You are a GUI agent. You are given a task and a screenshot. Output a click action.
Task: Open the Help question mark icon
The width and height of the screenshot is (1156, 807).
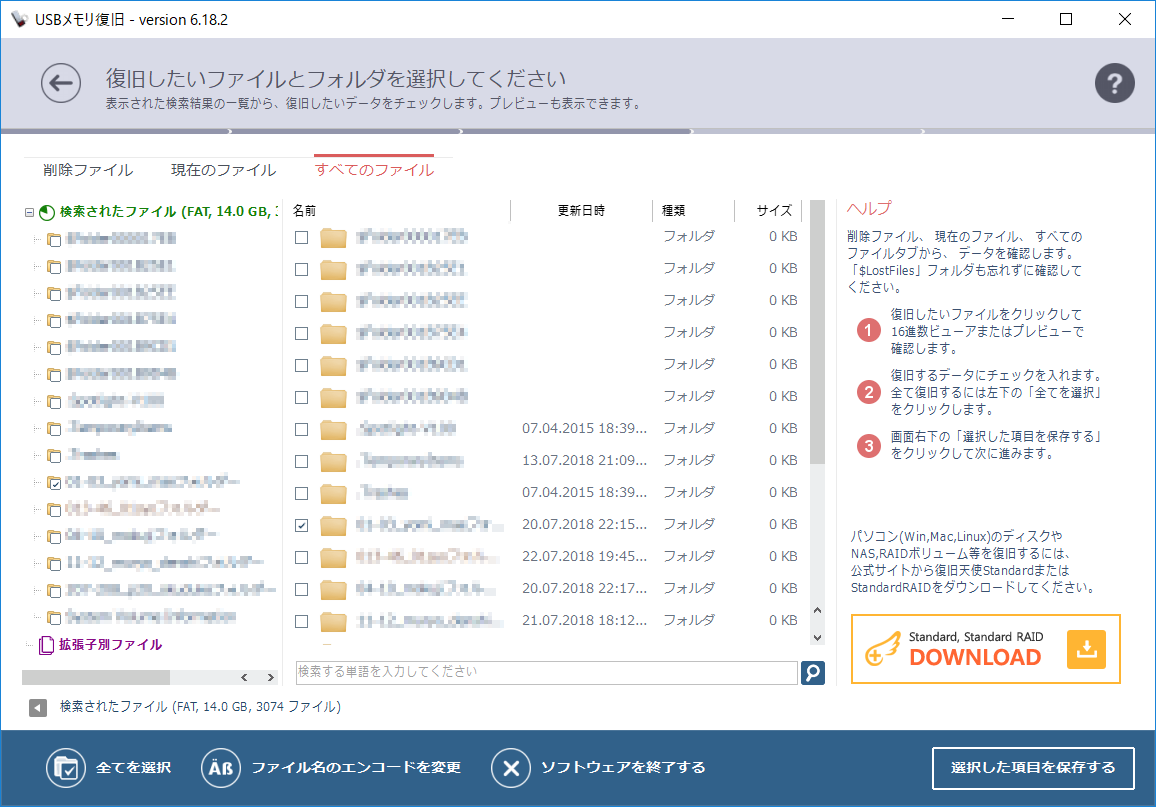click(x=1115, y=83)
